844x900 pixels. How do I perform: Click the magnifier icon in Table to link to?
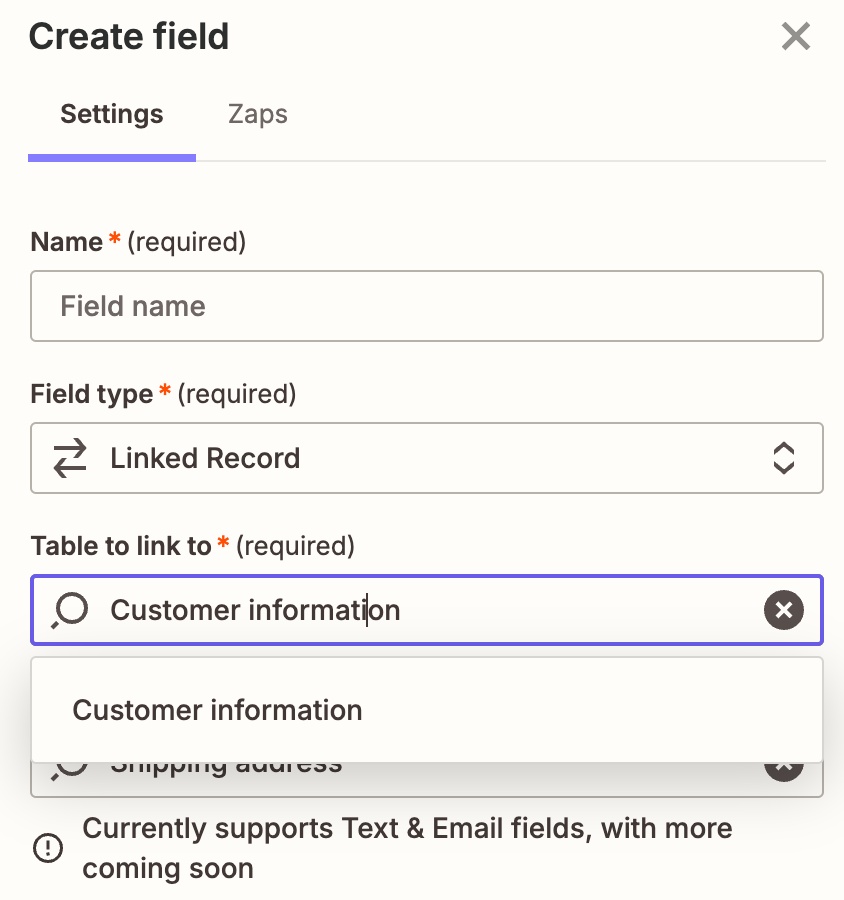pos(69,611)
